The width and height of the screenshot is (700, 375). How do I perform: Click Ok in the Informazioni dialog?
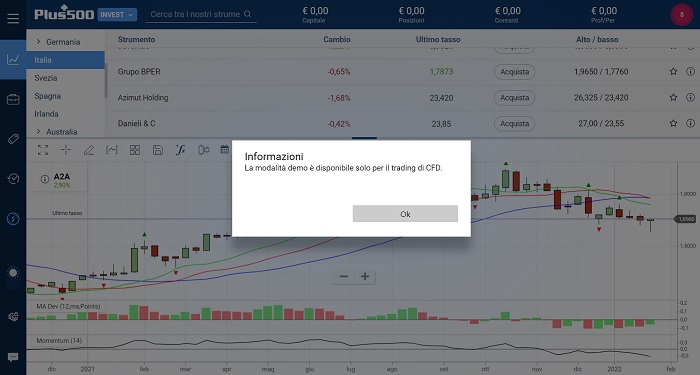click(x=405, y=214)
